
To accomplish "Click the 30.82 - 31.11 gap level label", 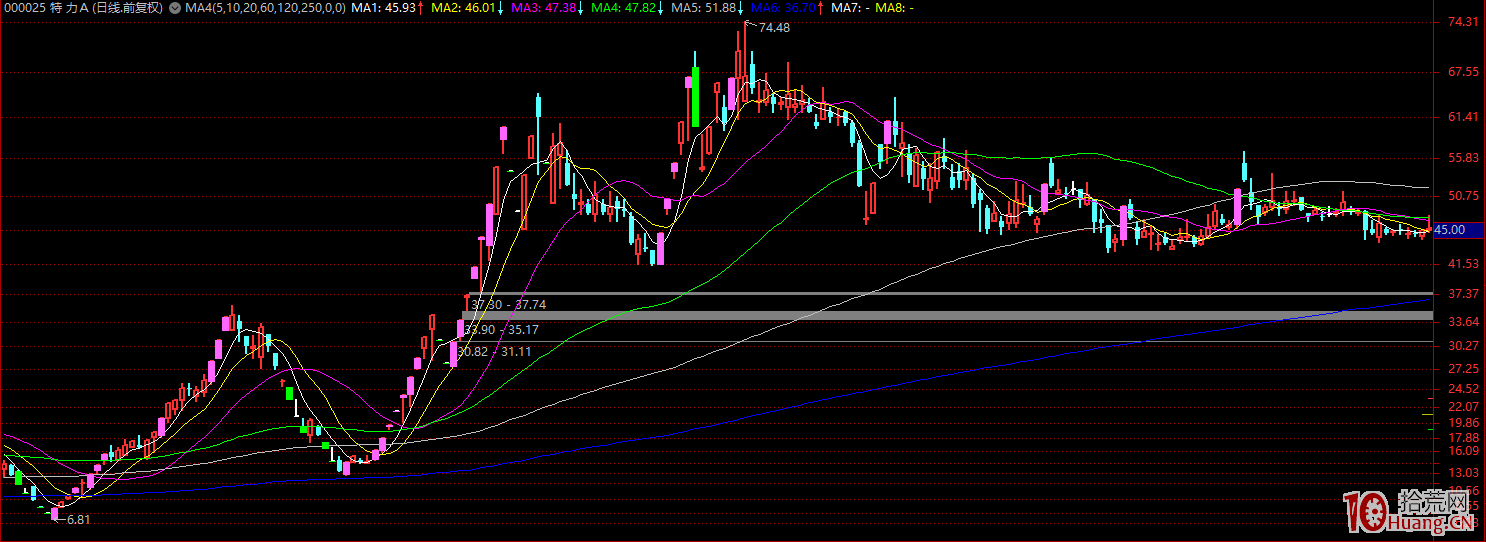I will point(494,351).
